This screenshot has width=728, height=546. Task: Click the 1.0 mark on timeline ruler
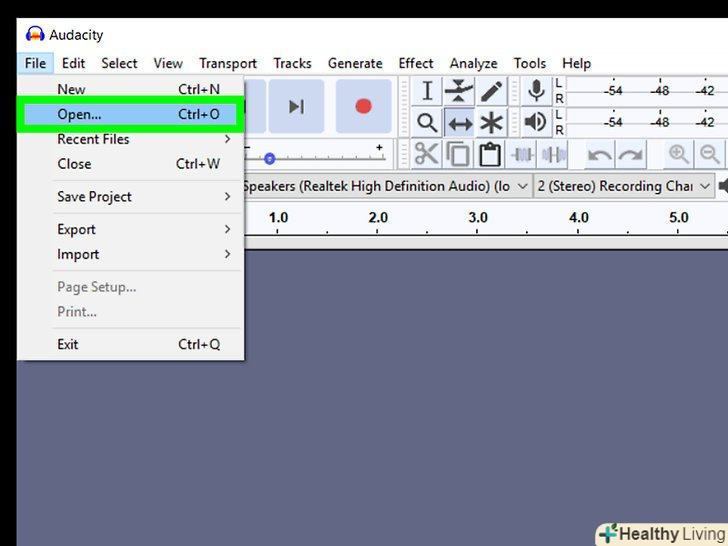point(278,218)
